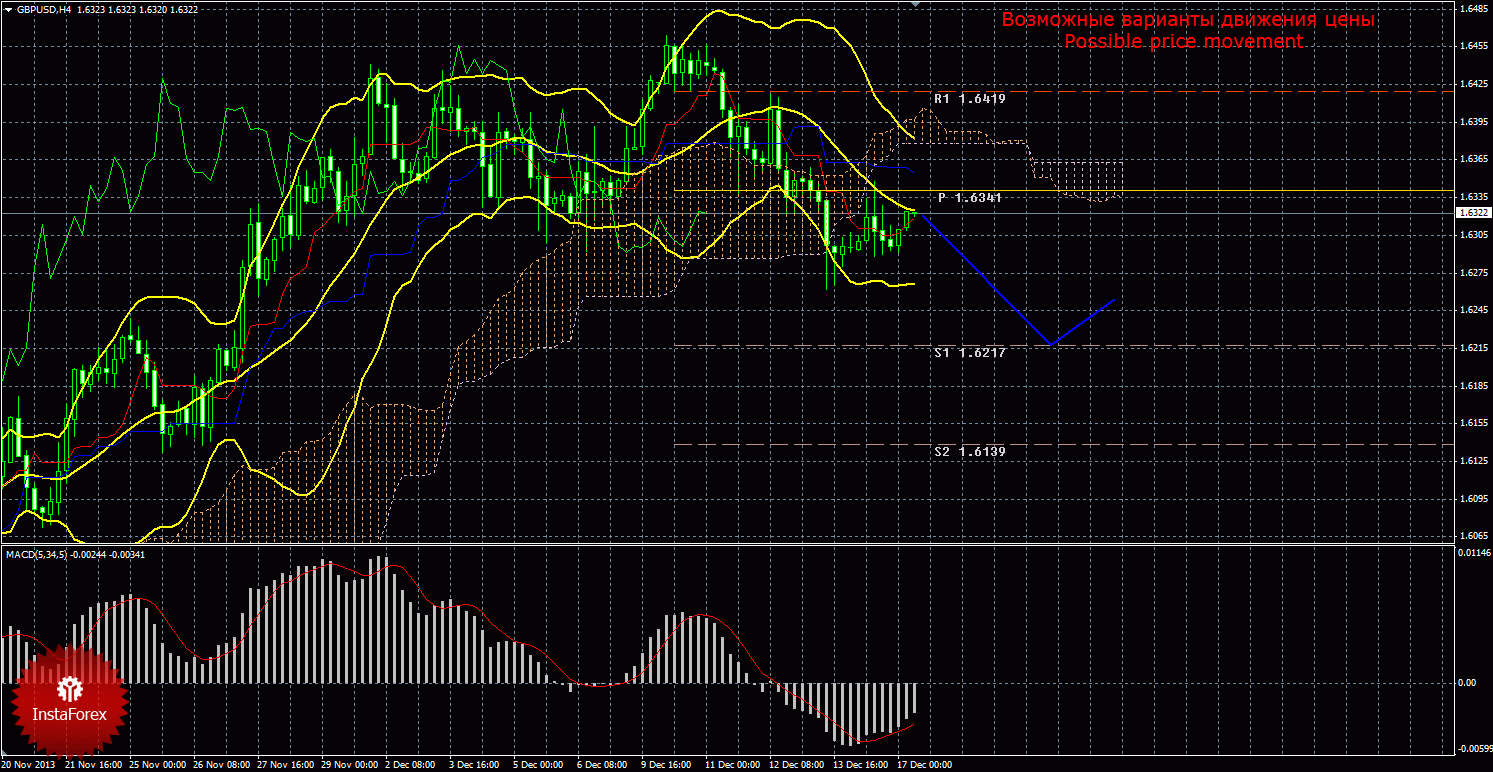The image size is (1493, 772).
Task: Click the current price tag 1.6322 on axis
Action: tap(1472, 213)
